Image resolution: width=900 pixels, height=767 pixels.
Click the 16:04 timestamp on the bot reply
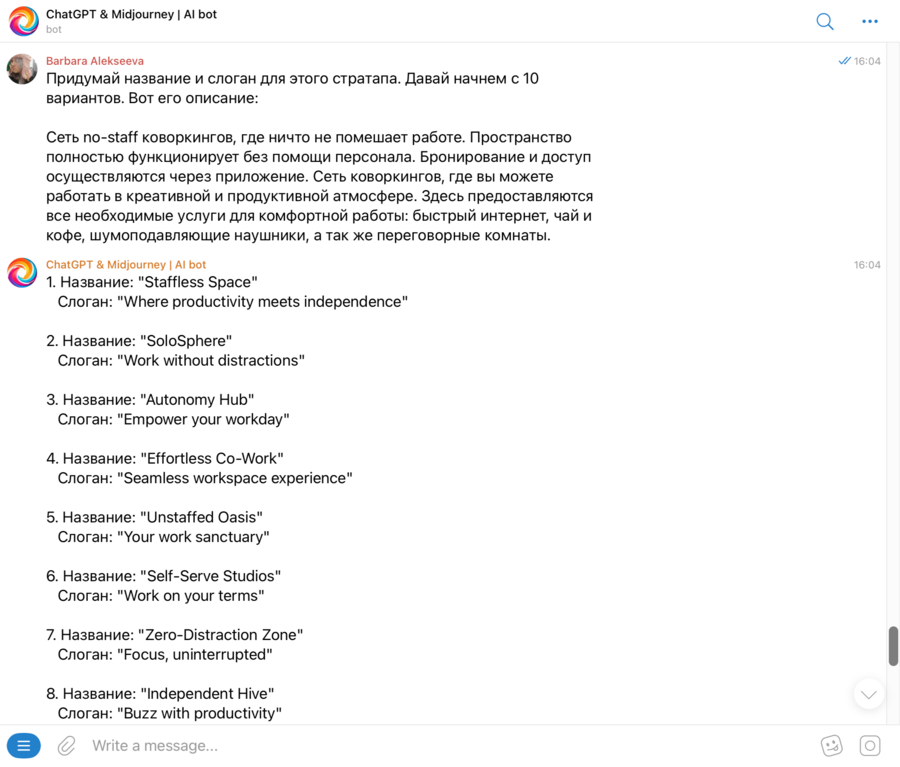click(x=867, y=265)
